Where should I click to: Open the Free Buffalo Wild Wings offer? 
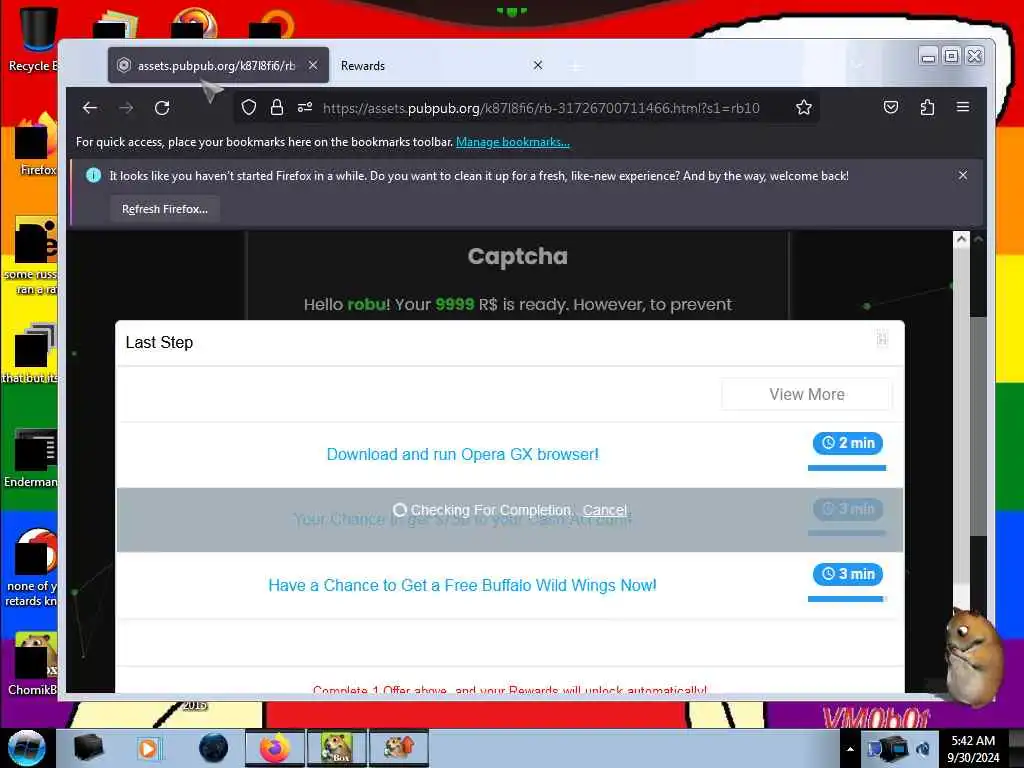(x=462, y=585)
